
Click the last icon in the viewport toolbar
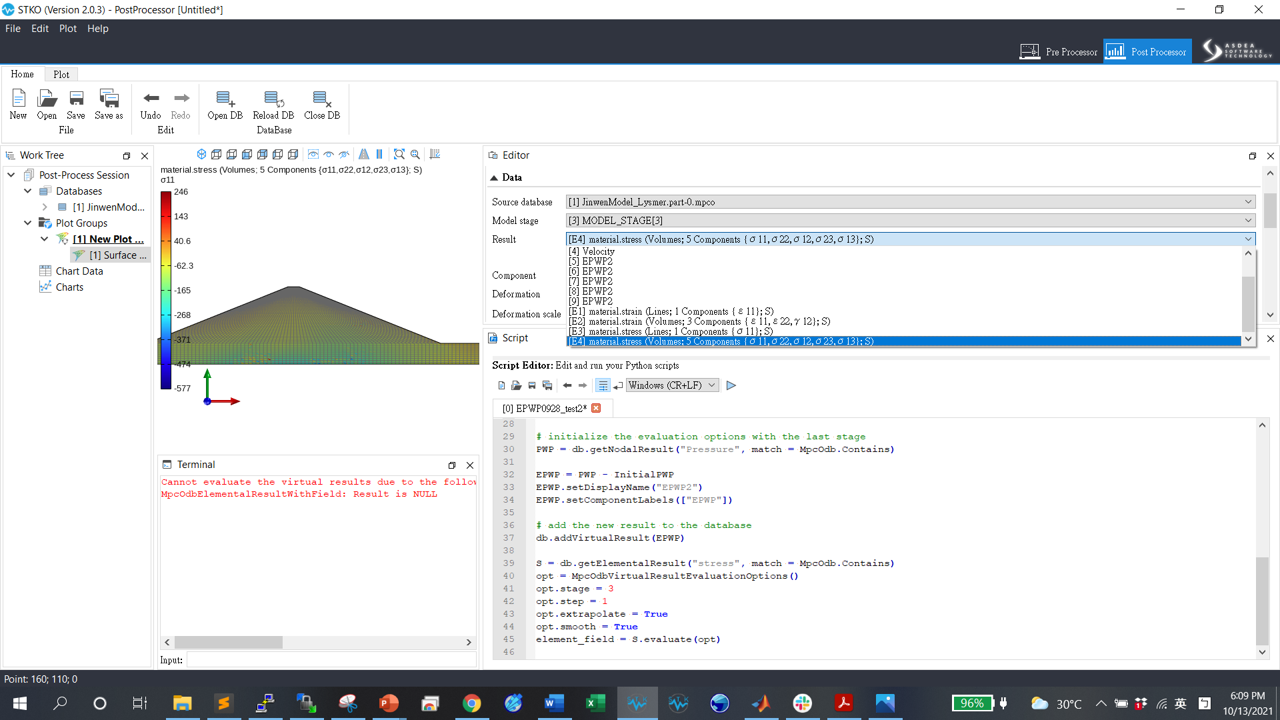click(435, 154)
